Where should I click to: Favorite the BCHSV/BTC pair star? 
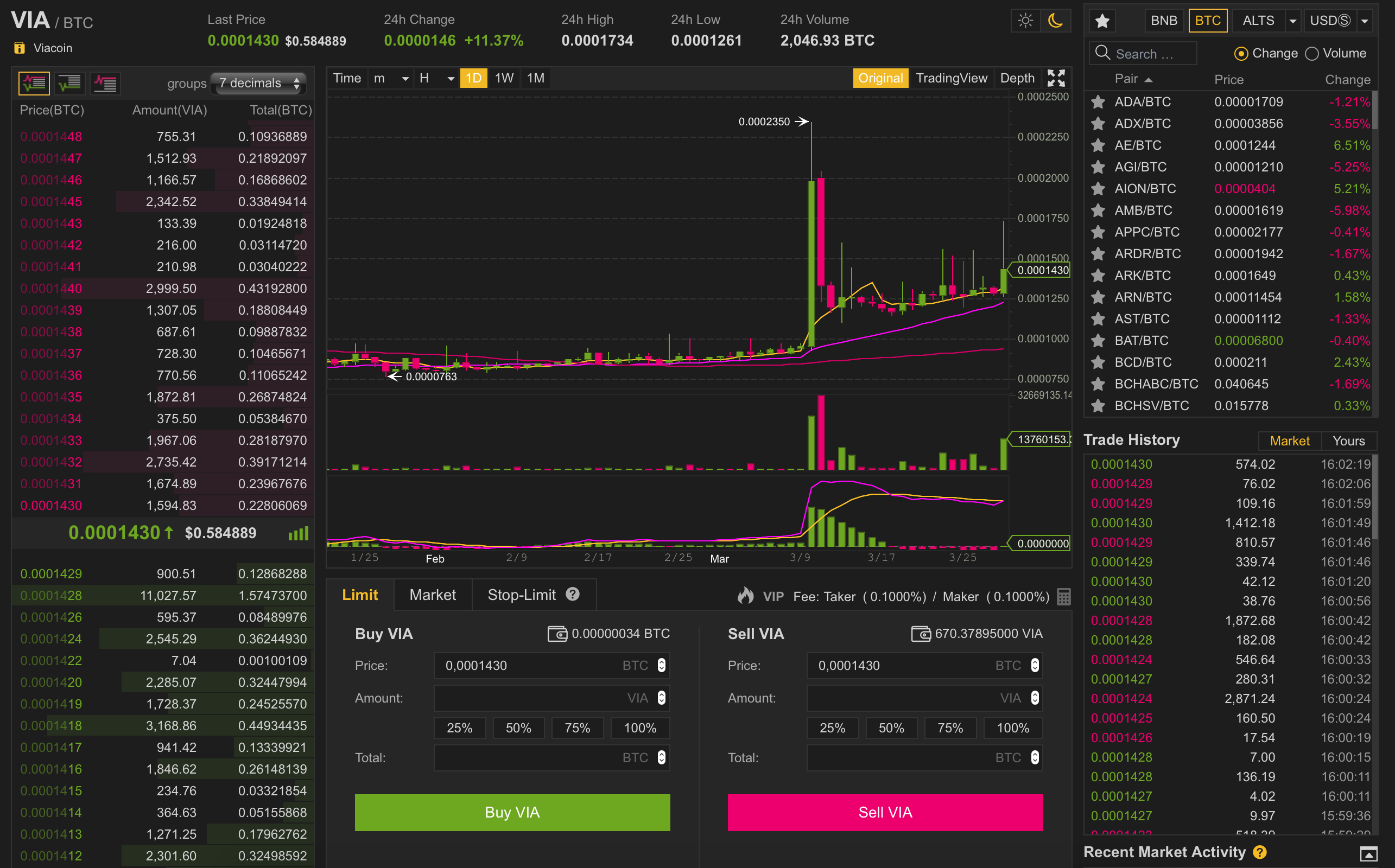[1098, 406]
